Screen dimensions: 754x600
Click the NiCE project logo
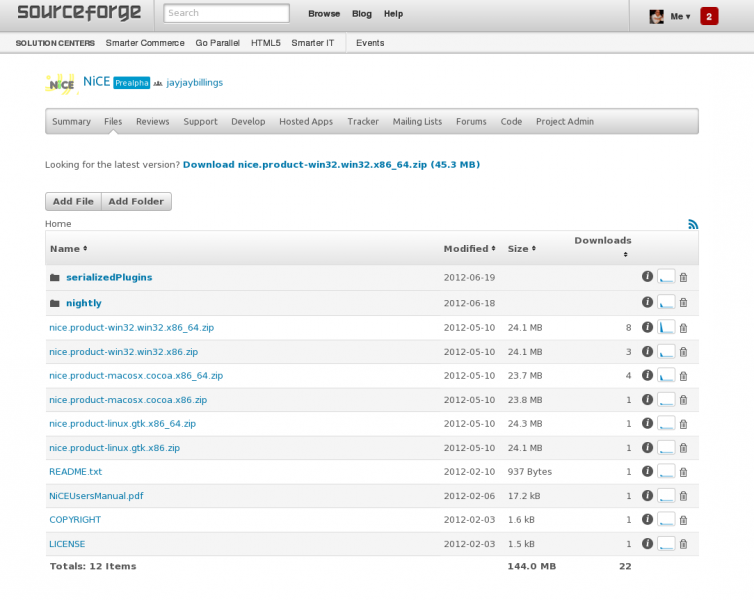tap(62, 84)
